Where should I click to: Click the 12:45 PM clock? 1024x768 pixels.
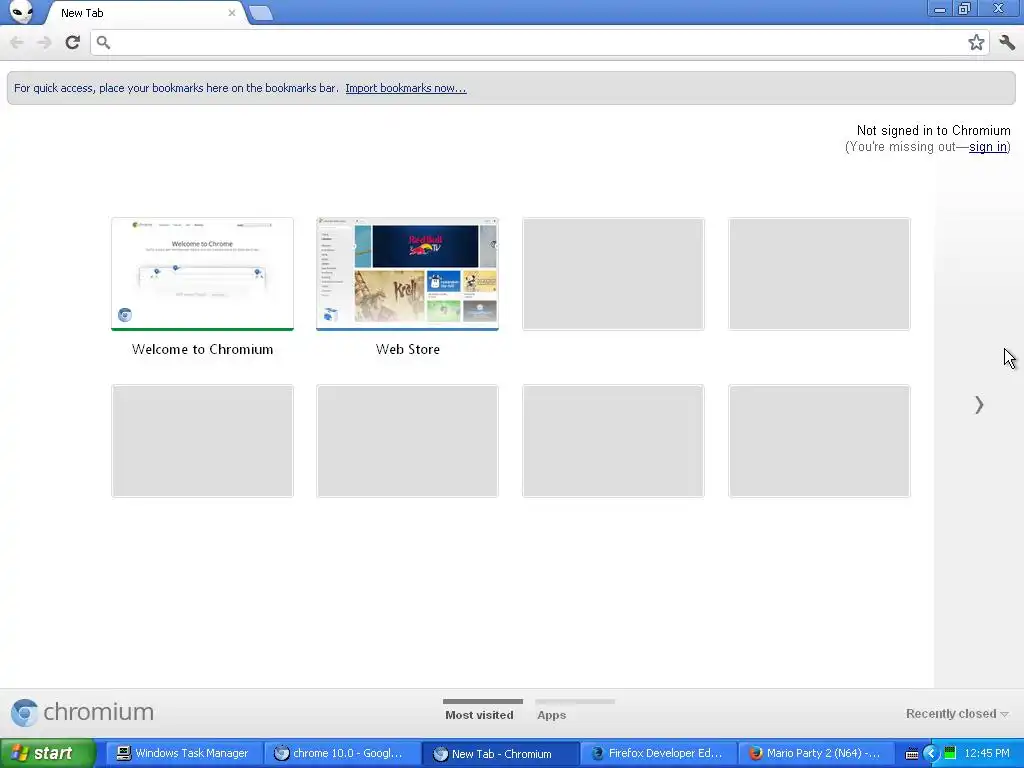click(987, 753)
